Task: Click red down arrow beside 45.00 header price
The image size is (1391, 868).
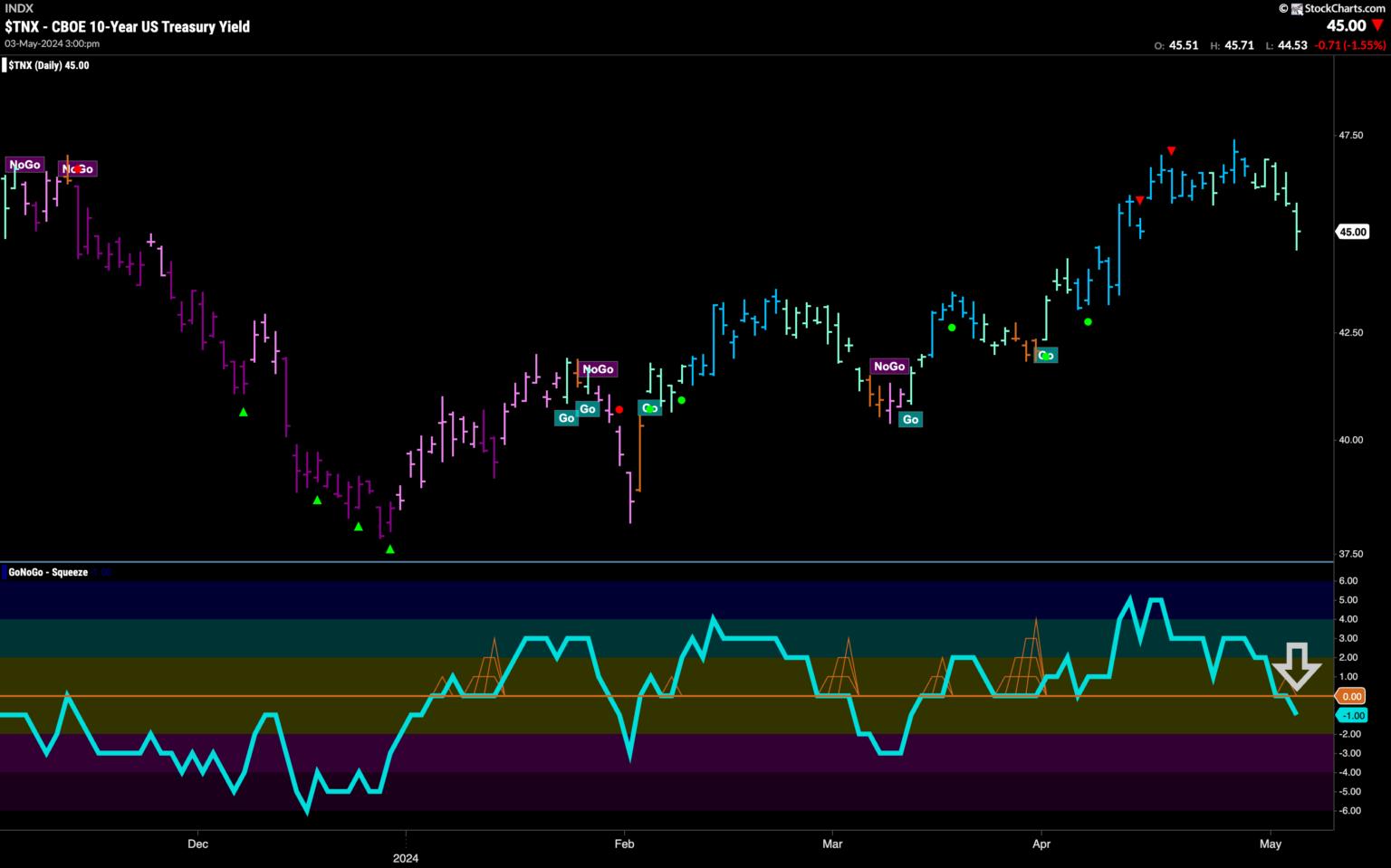Action: point(1377,25)
